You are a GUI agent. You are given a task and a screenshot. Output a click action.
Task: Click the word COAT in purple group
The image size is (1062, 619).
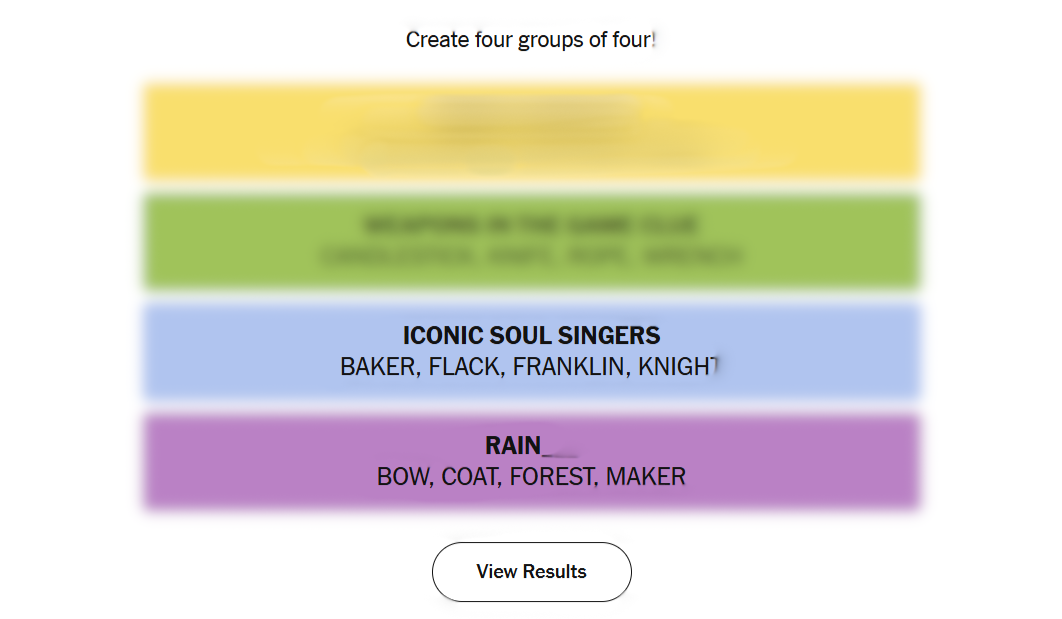click(469, 477)
